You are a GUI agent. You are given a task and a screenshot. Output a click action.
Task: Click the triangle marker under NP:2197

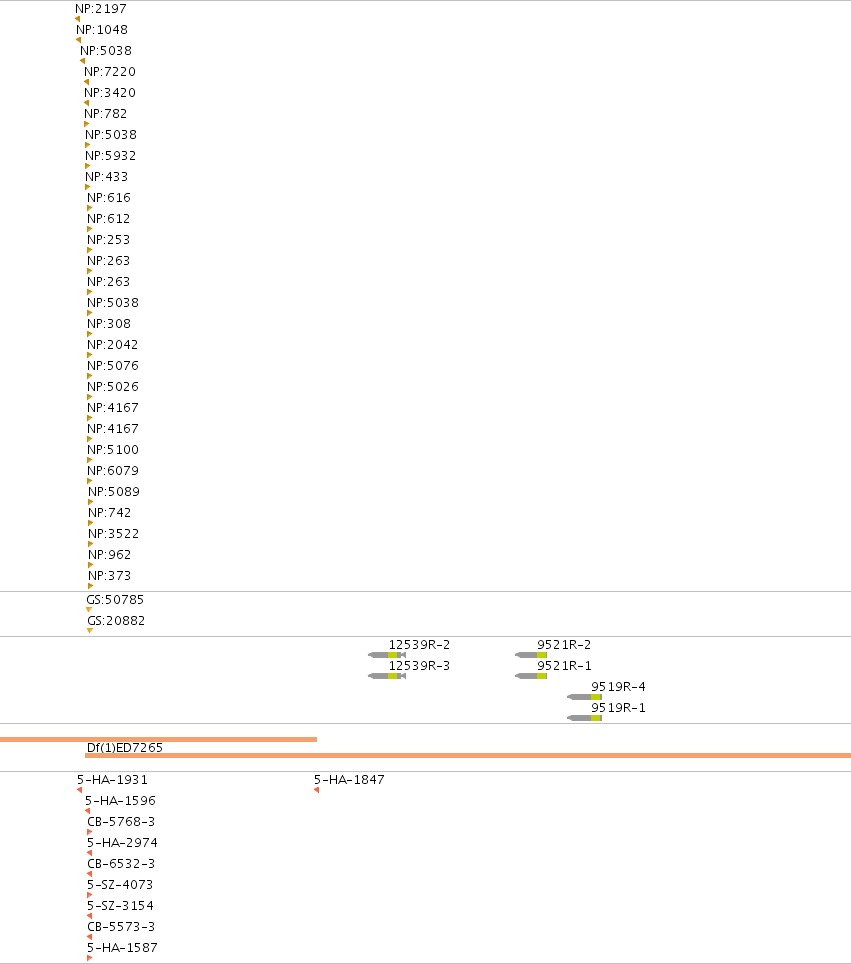click(x=77, y=19)
